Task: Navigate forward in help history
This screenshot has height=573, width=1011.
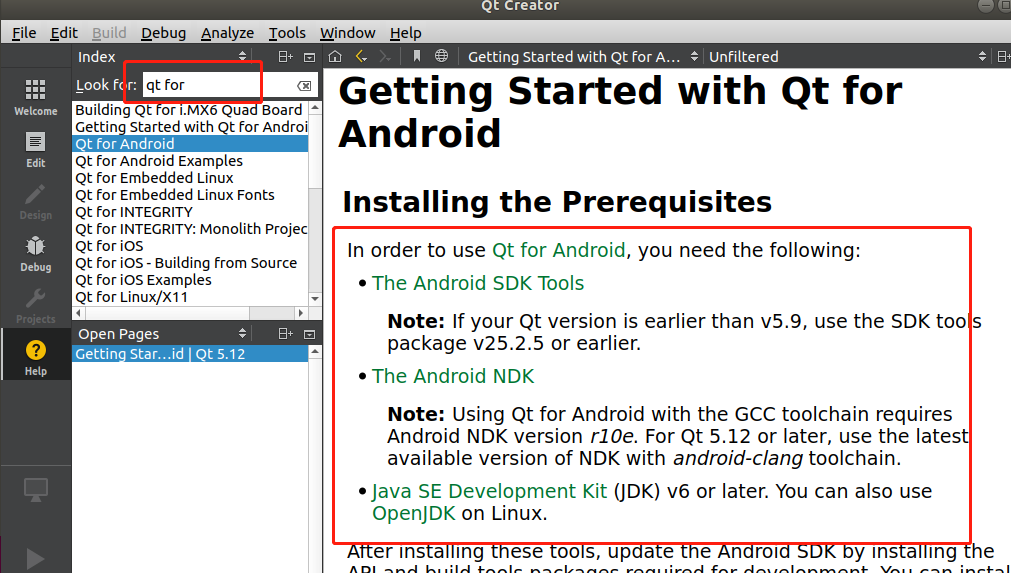Action: tap(386, 57)
